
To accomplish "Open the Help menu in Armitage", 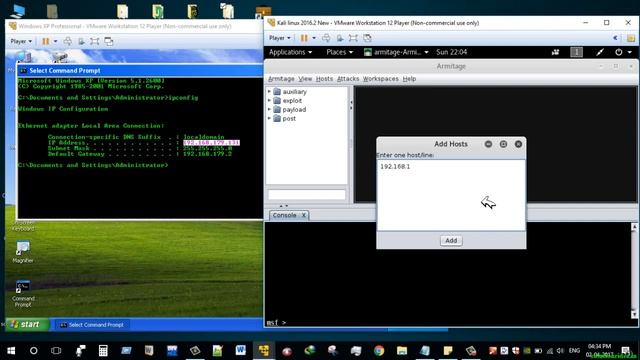I will point(409,79).
